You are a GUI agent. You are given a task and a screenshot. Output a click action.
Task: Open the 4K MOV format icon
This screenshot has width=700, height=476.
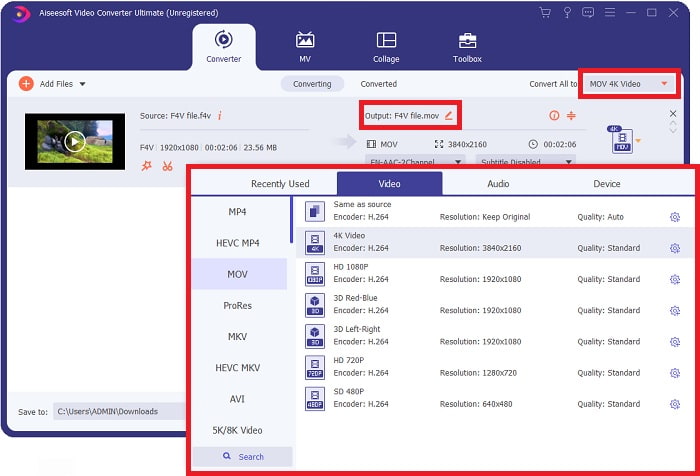621,140
